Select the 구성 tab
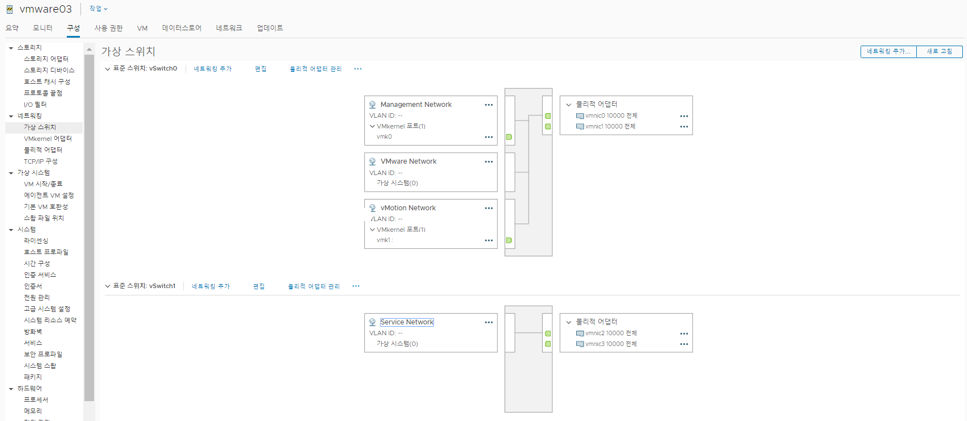The width and height of the screenshot is (967, 421). (73, 28)
